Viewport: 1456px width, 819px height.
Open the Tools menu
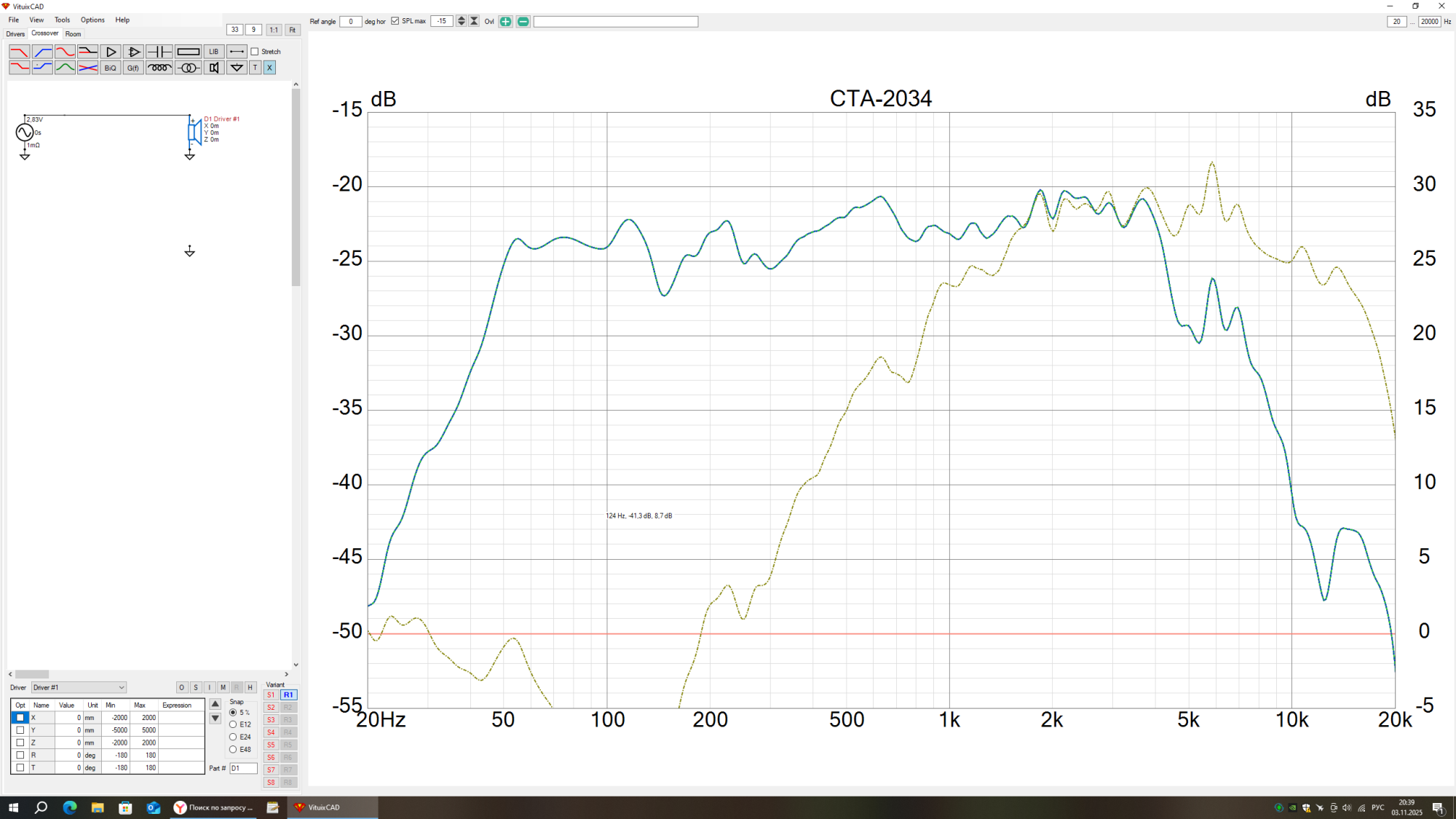(x=62, y=20)
